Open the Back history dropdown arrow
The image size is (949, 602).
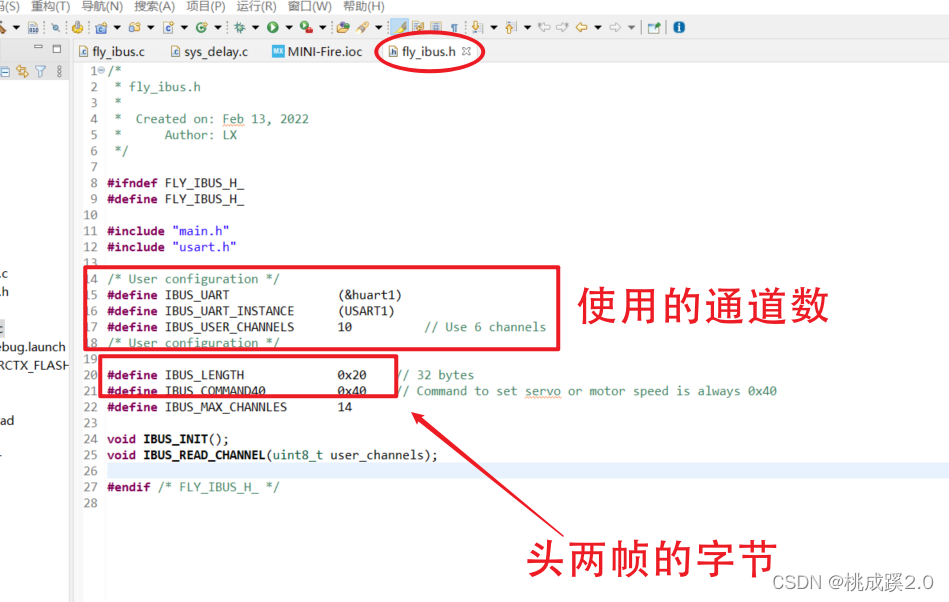[x=598, y=27]
